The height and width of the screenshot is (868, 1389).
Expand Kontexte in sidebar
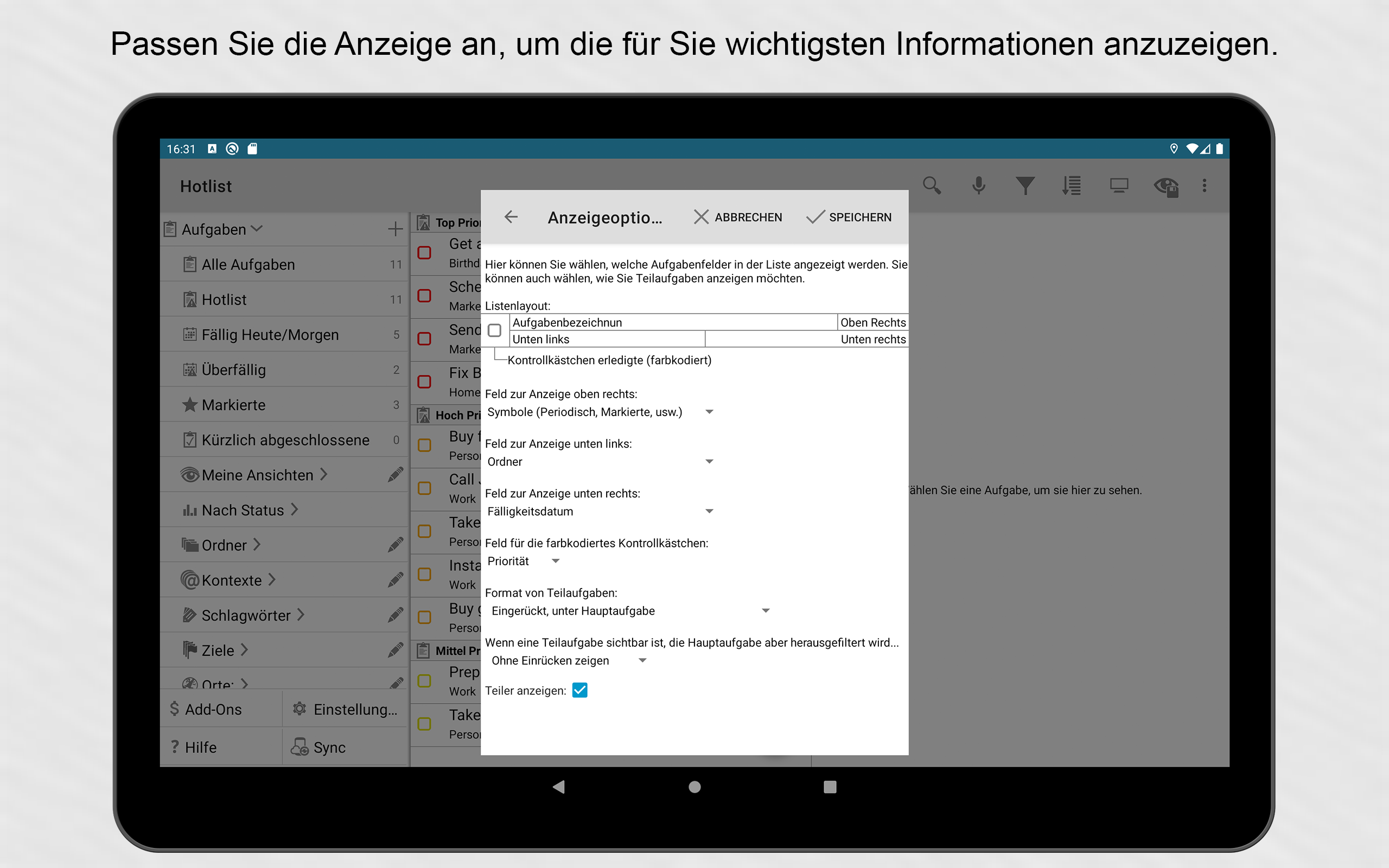271,580
